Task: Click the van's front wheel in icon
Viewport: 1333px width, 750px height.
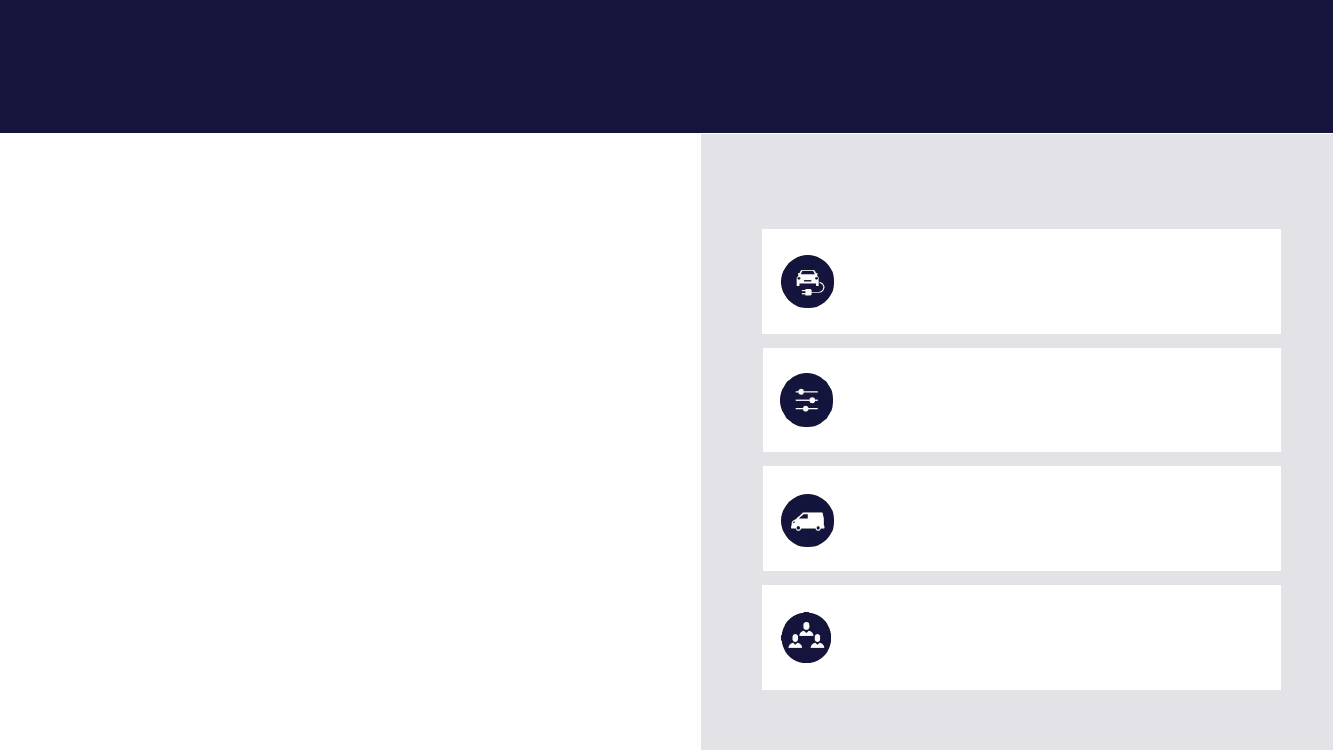Action: 796,528
